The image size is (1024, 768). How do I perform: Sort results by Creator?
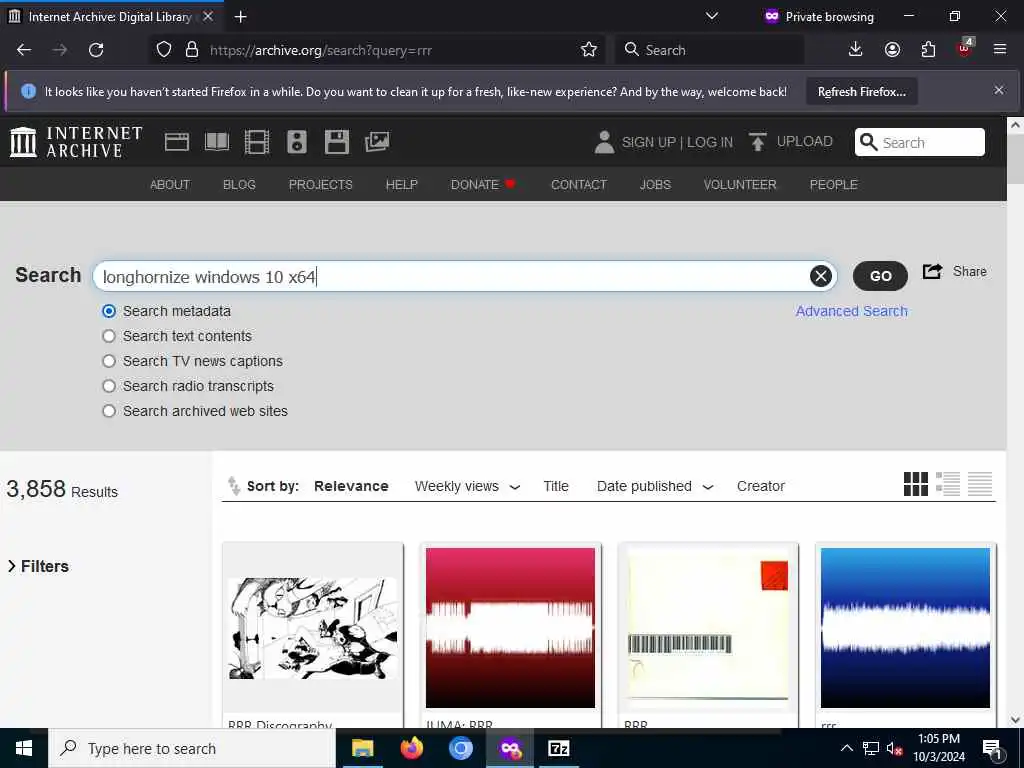coord(760,487)
